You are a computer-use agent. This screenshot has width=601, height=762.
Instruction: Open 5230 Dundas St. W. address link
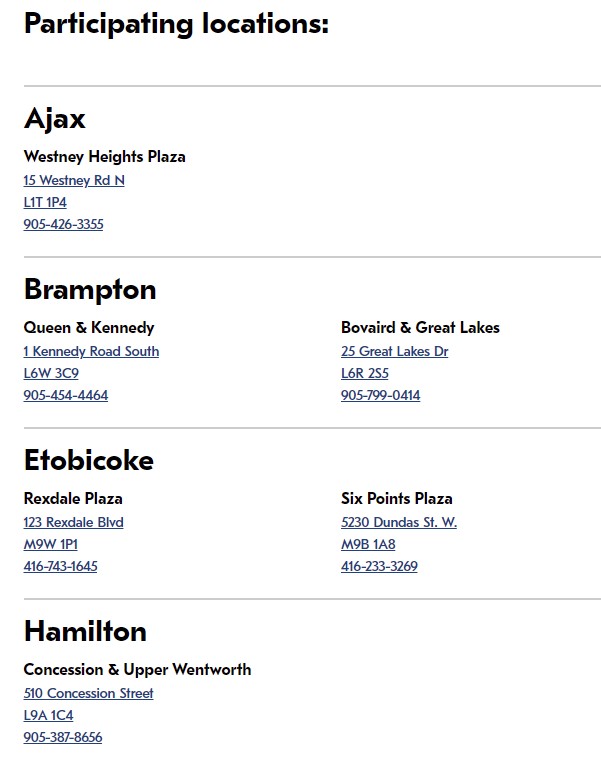point(399,522)
